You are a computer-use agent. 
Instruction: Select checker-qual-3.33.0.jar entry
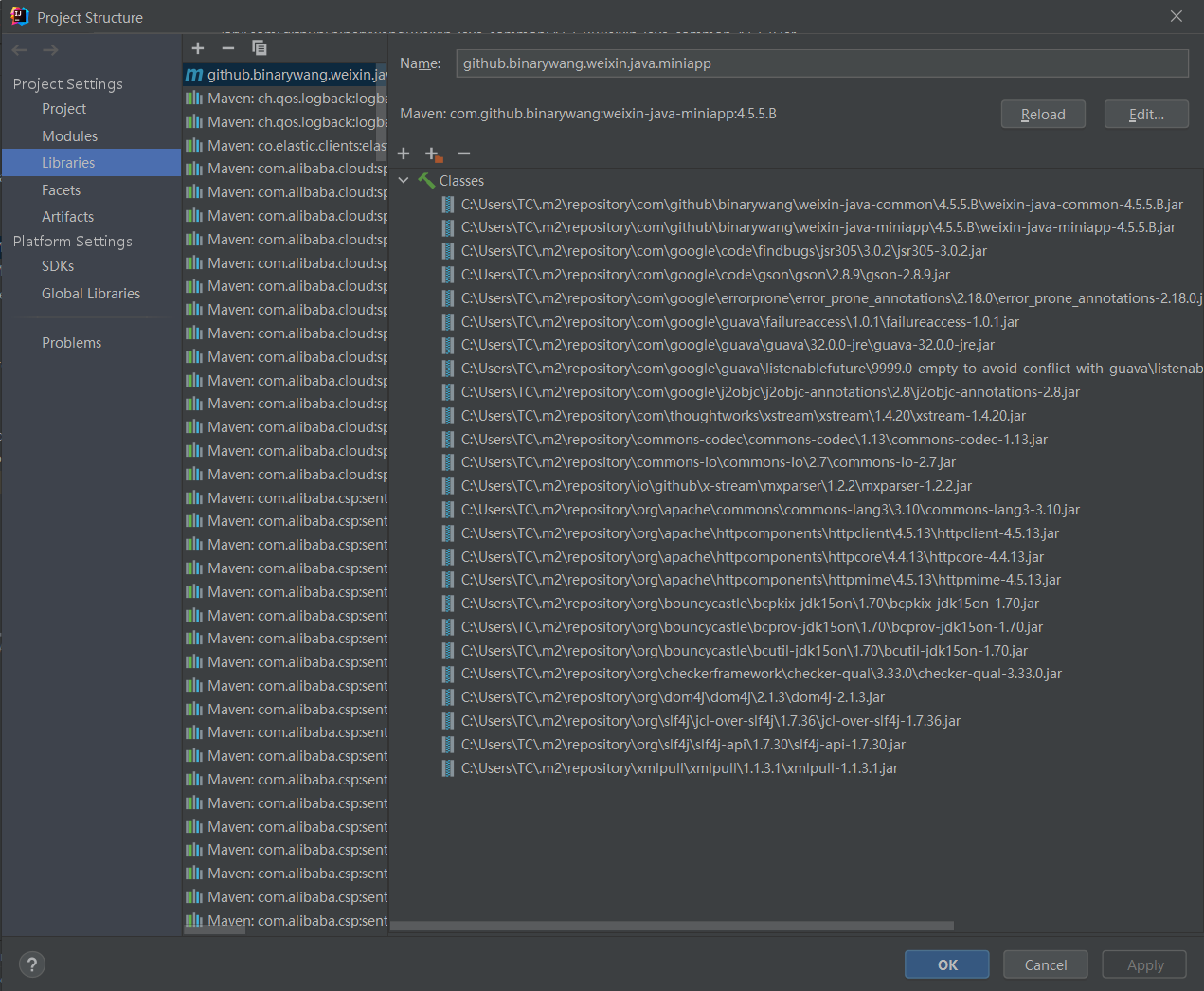753,674
